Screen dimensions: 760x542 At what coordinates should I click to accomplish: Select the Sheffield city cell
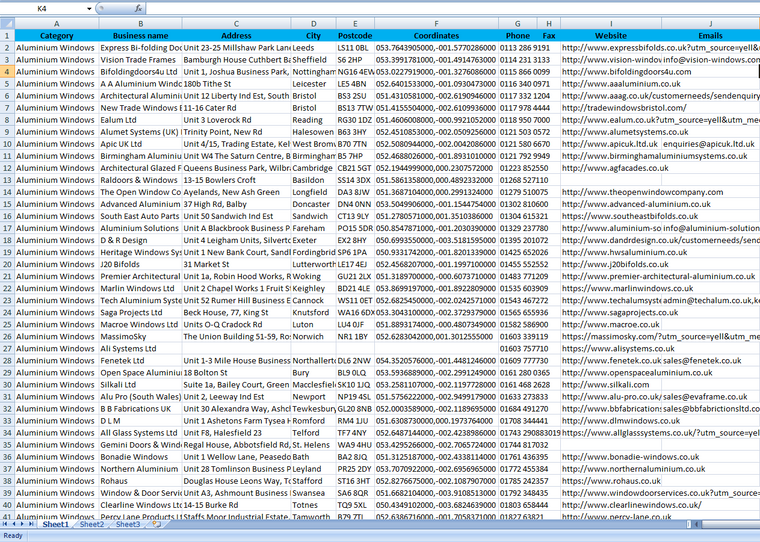[x=314, y=60]
